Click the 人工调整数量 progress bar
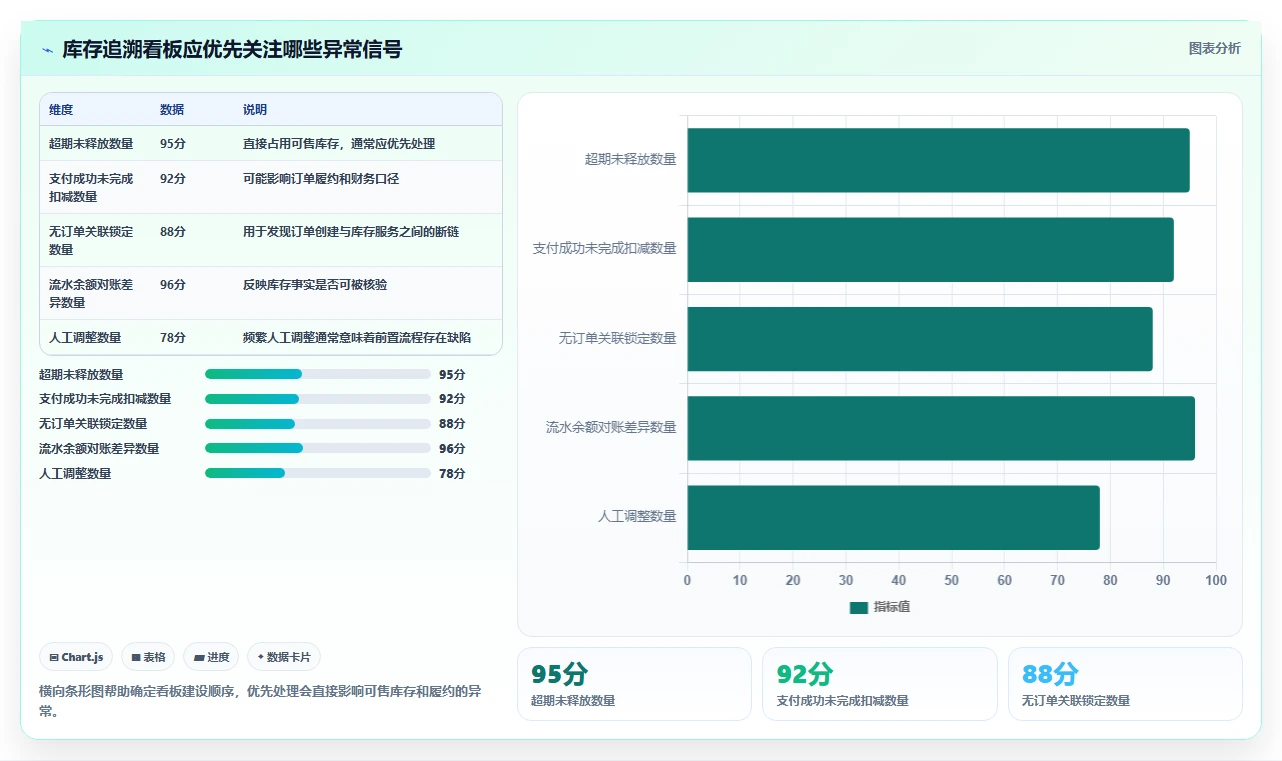This screenshot has width=1282, height=761. 317,473
